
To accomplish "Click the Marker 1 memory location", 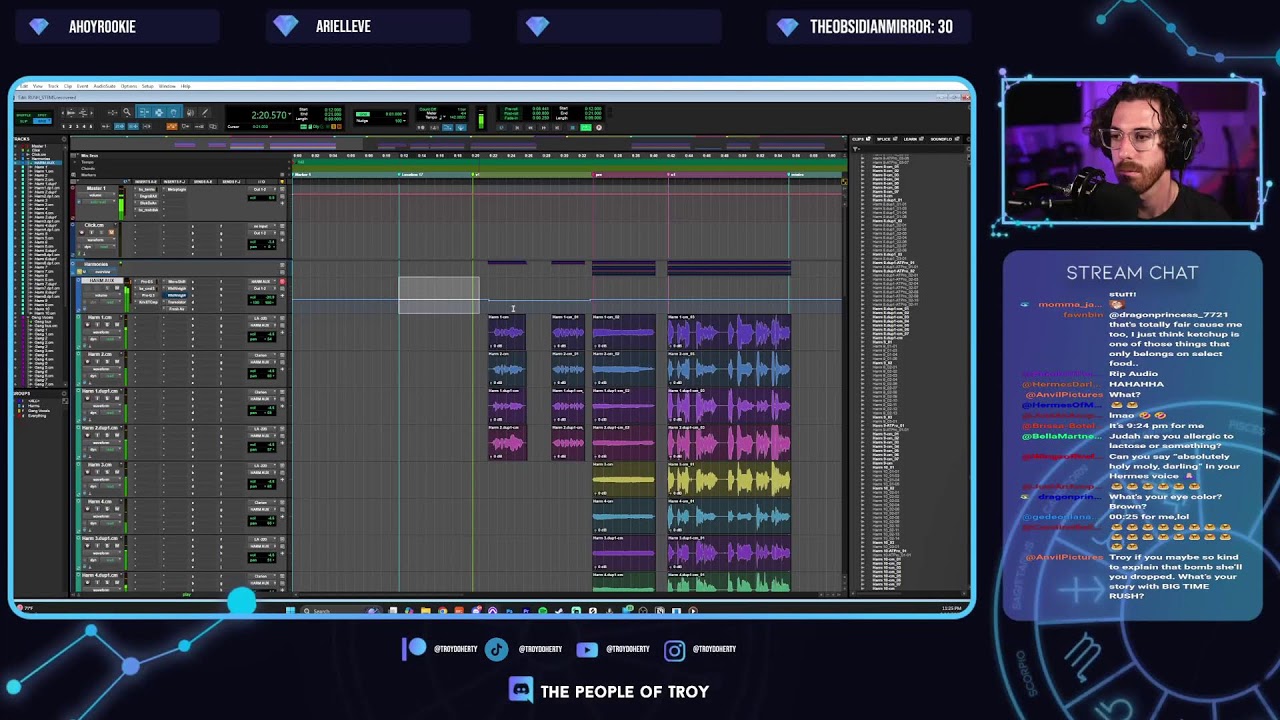I will [x=302, y=175].
